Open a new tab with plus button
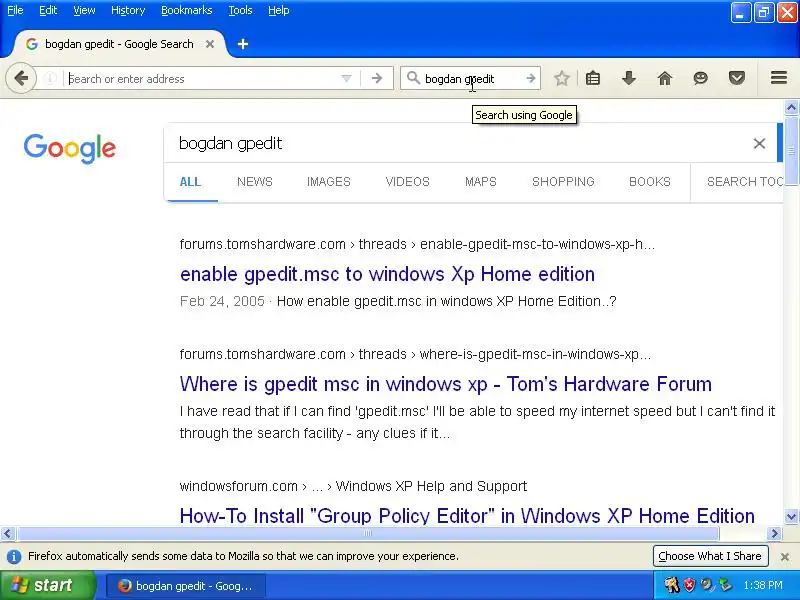Viewport: 800px width, 600px height. pyautogui.click(x=243, y=44)
